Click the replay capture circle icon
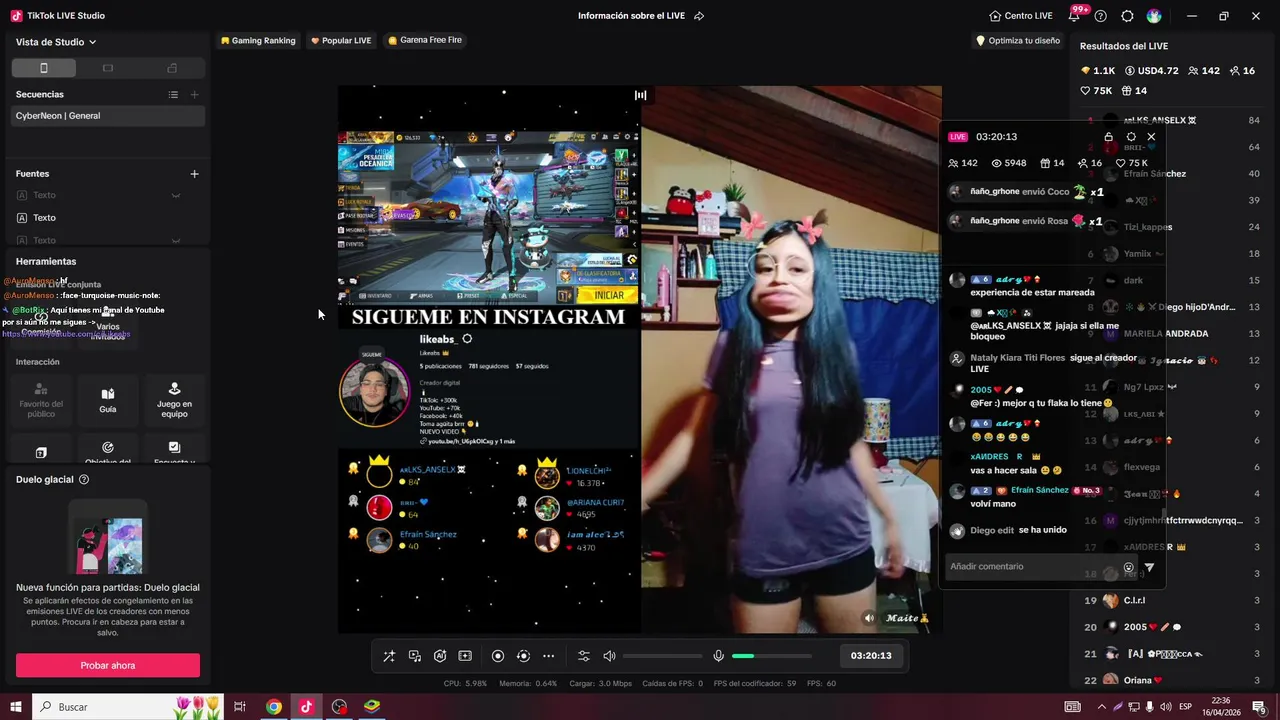The image size is (1280, 720). (523, 656)
